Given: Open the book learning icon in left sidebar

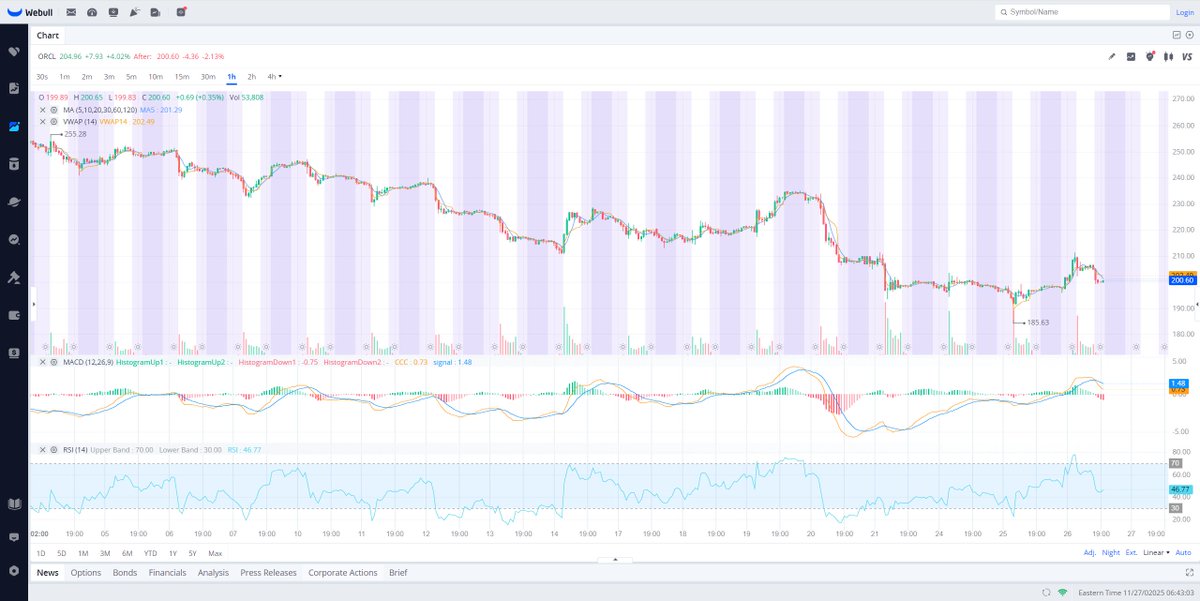Looking at the screenshot, I should 14,504.
